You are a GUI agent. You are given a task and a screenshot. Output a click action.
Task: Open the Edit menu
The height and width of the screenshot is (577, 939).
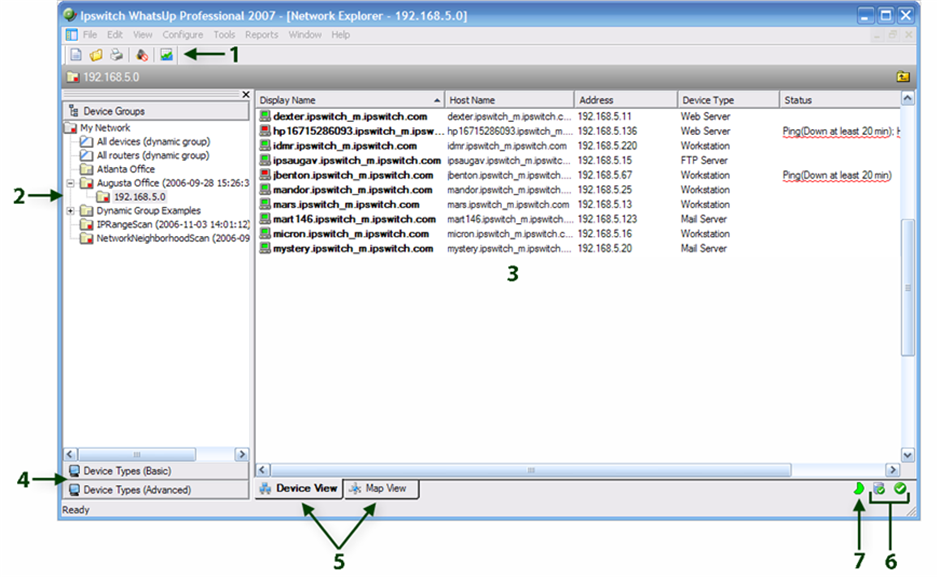(114, 35)
